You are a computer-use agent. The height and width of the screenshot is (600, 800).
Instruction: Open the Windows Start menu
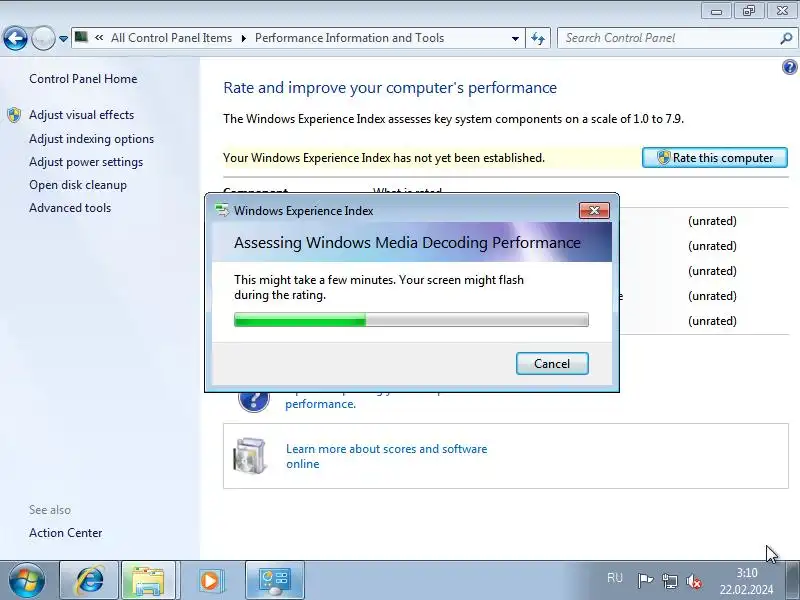tap(26, 581)
